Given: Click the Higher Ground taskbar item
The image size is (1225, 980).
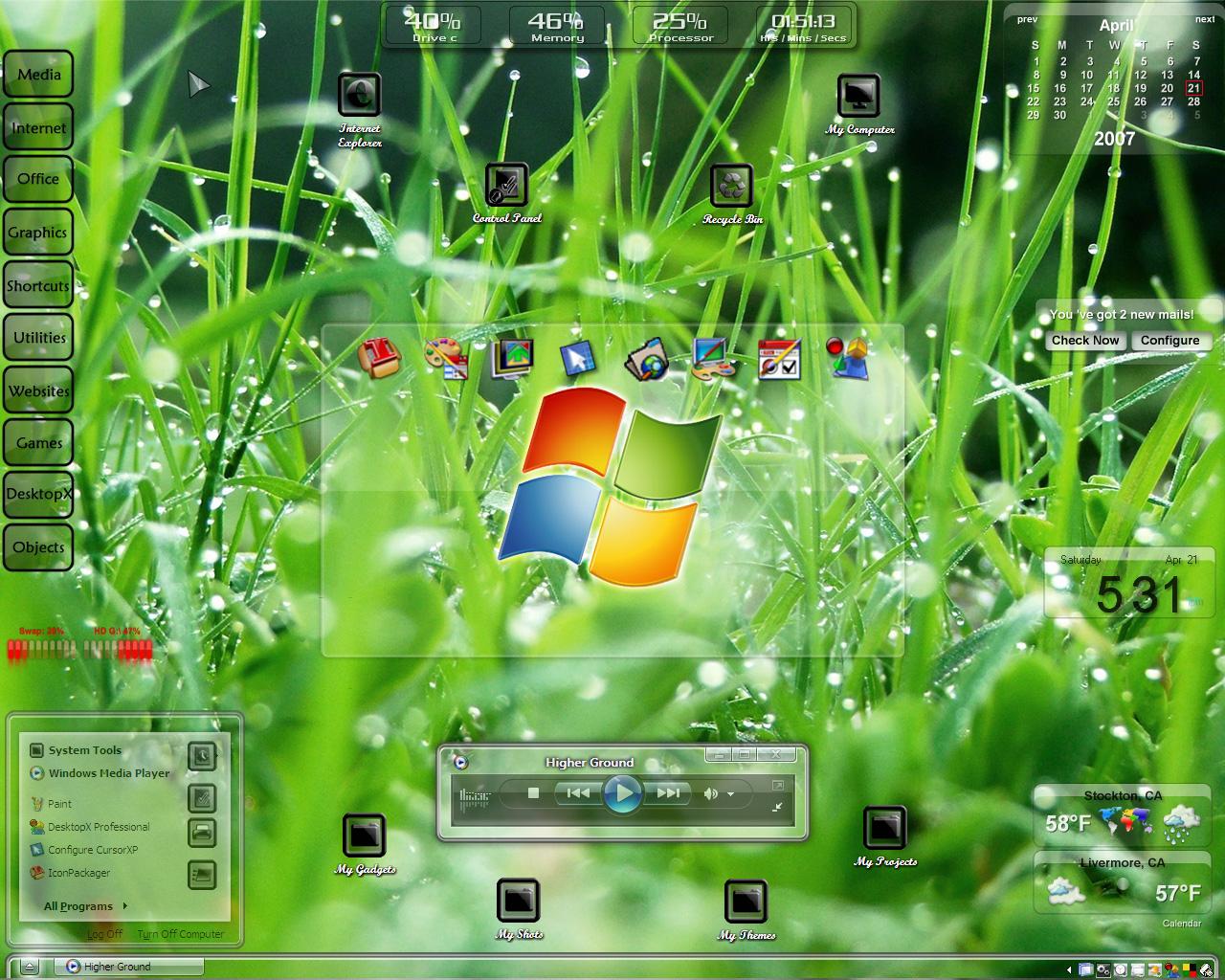Looking at the screenshot, I should (x=129, y=967).
